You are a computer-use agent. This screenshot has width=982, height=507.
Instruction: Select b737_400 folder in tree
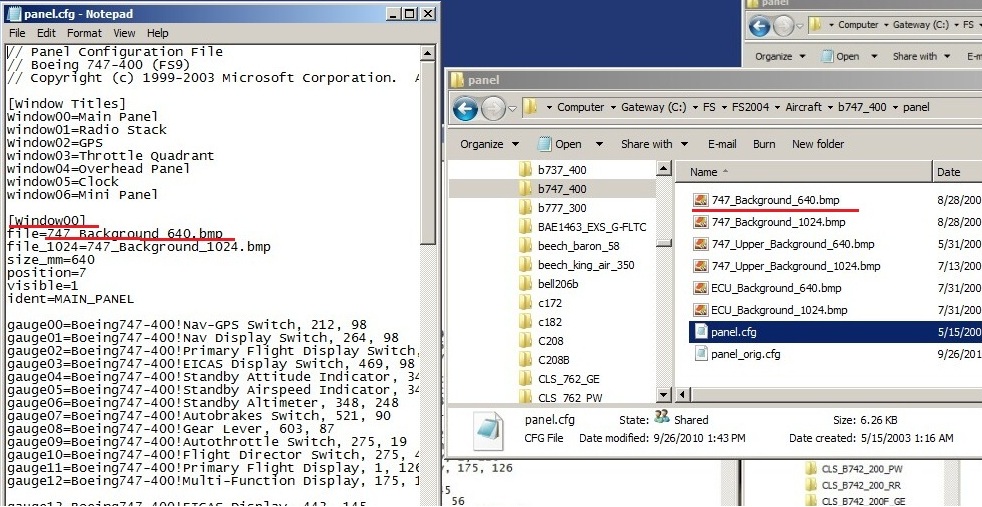562,170
